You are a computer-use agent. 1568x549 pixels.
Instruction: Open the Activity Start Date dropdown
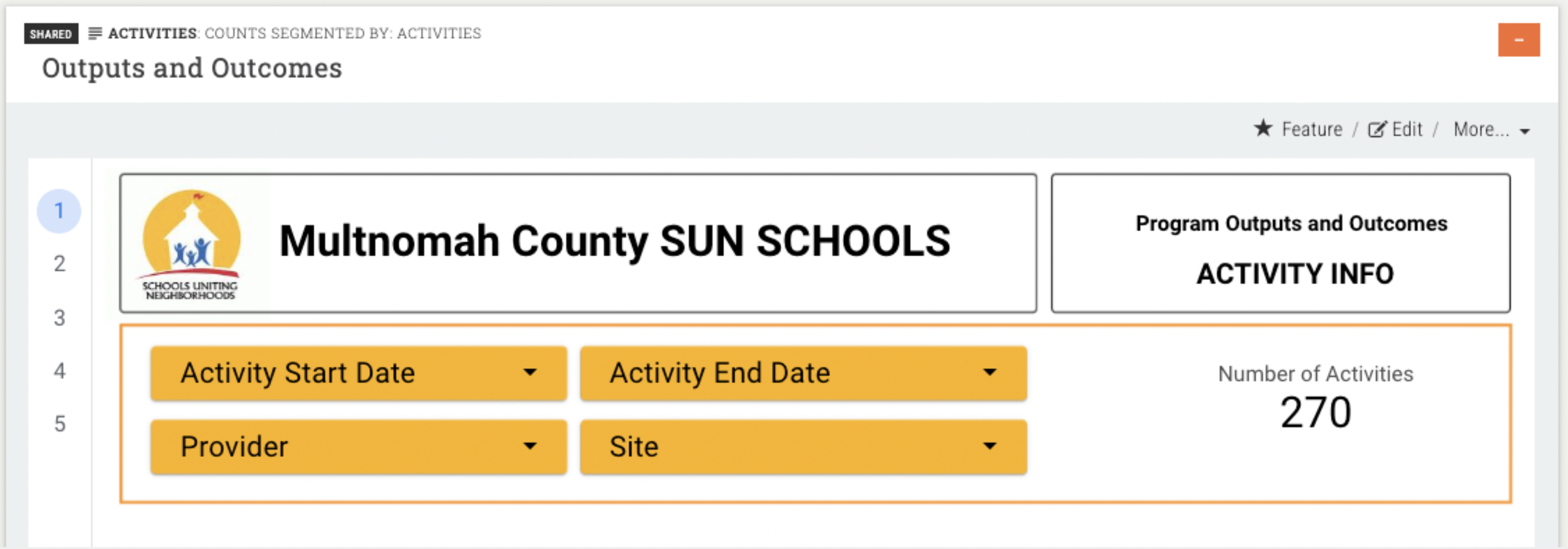(x=359, y=373)
